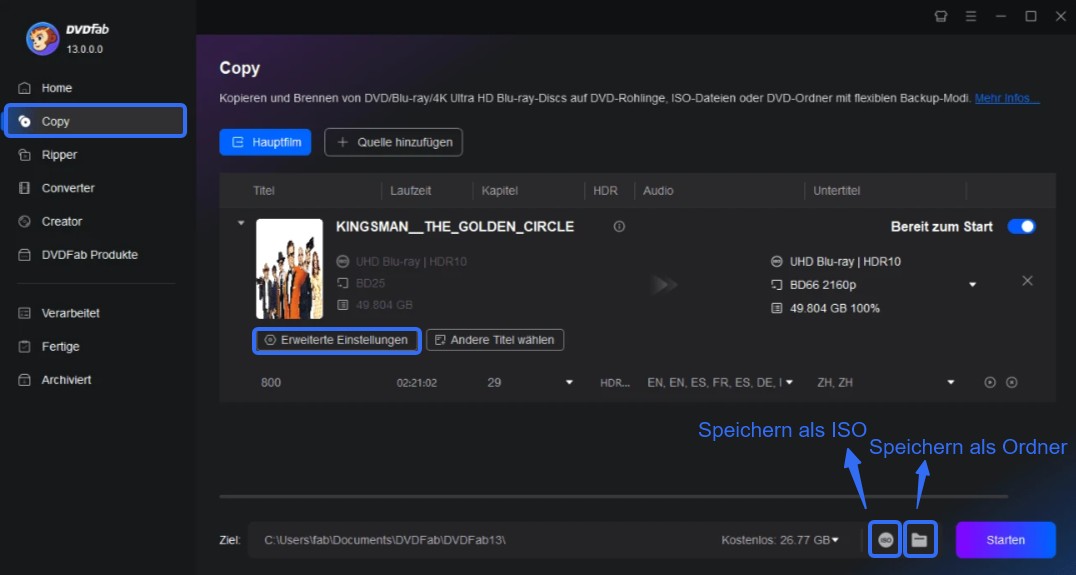1076x575 pixels.
Task: Select save as ISO icon
Action: 885,540
